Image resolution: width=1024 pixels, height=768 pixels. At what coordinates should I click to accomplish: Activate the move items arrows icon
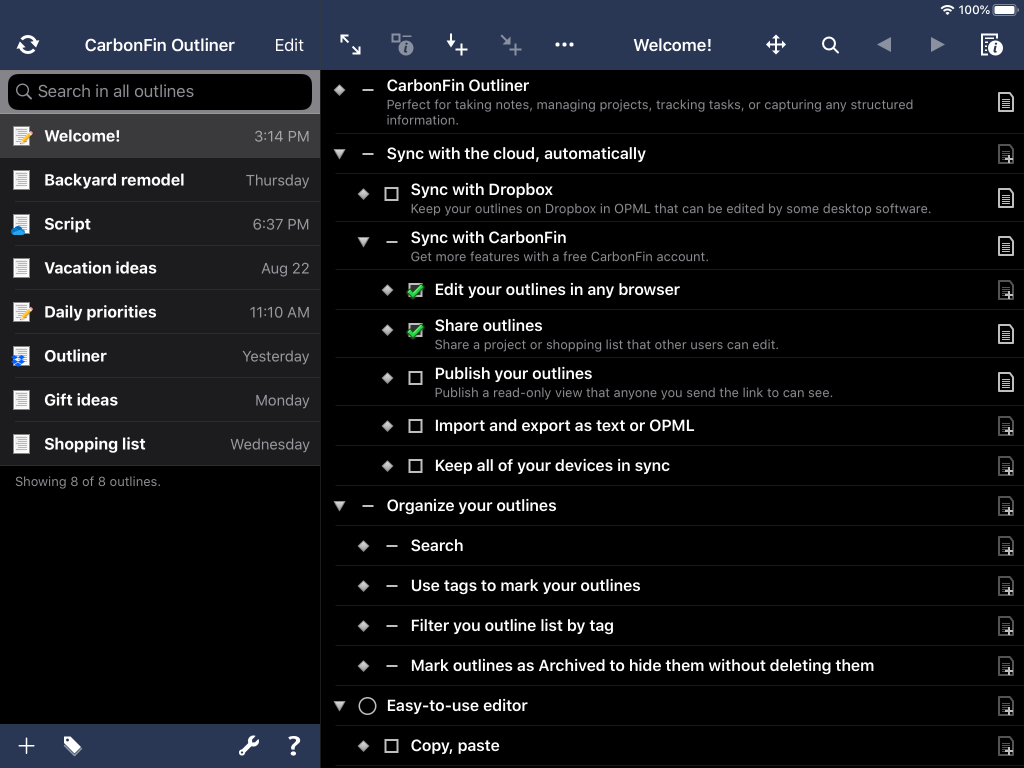point(776,44)
